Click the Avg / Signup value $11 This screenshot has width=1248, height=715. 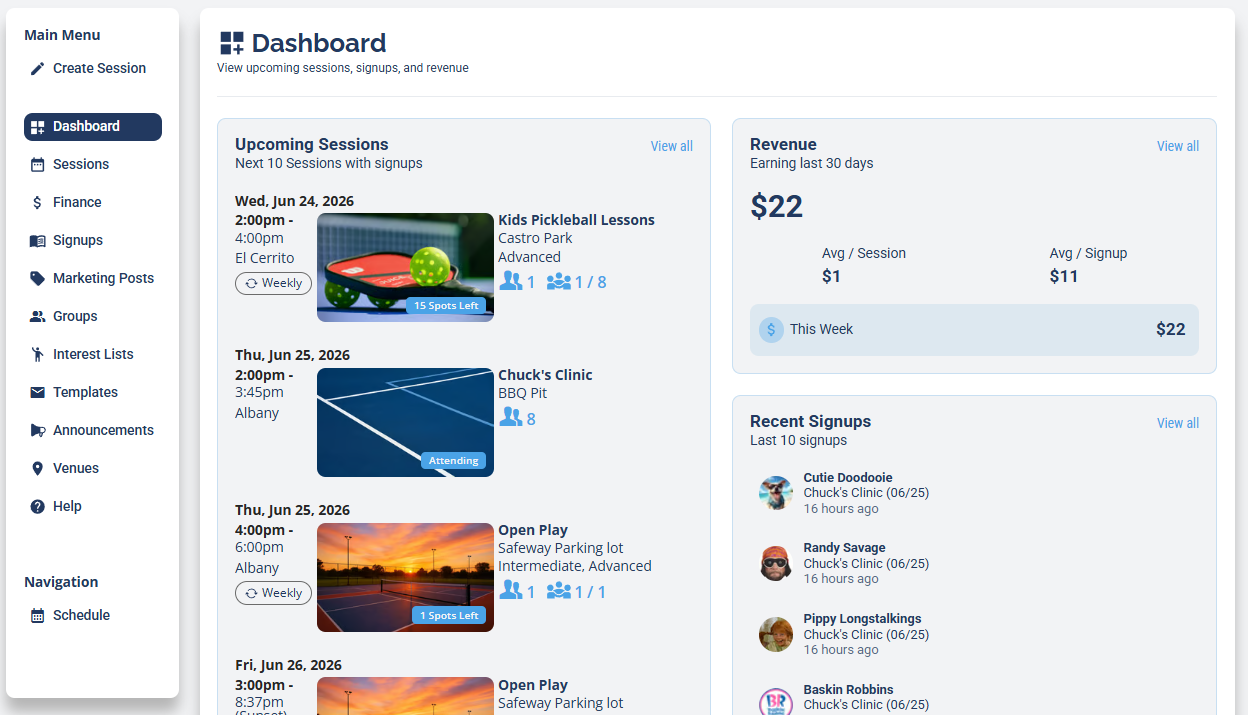point(1064,276)
